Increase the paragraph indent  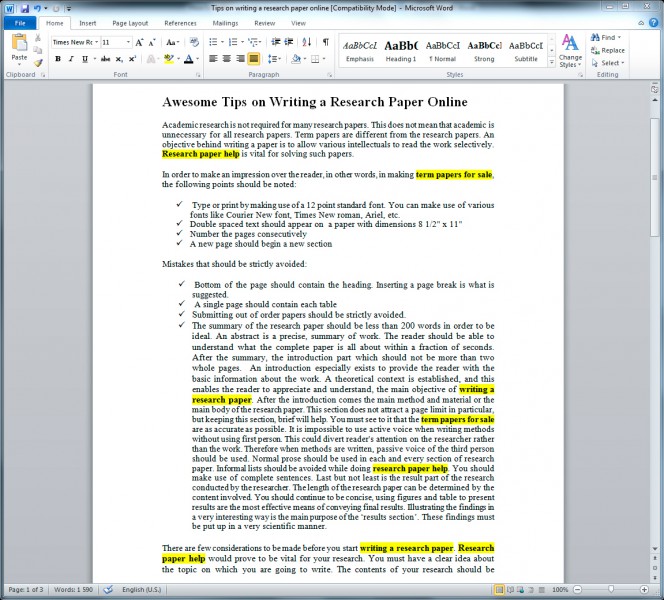point(289,42)
